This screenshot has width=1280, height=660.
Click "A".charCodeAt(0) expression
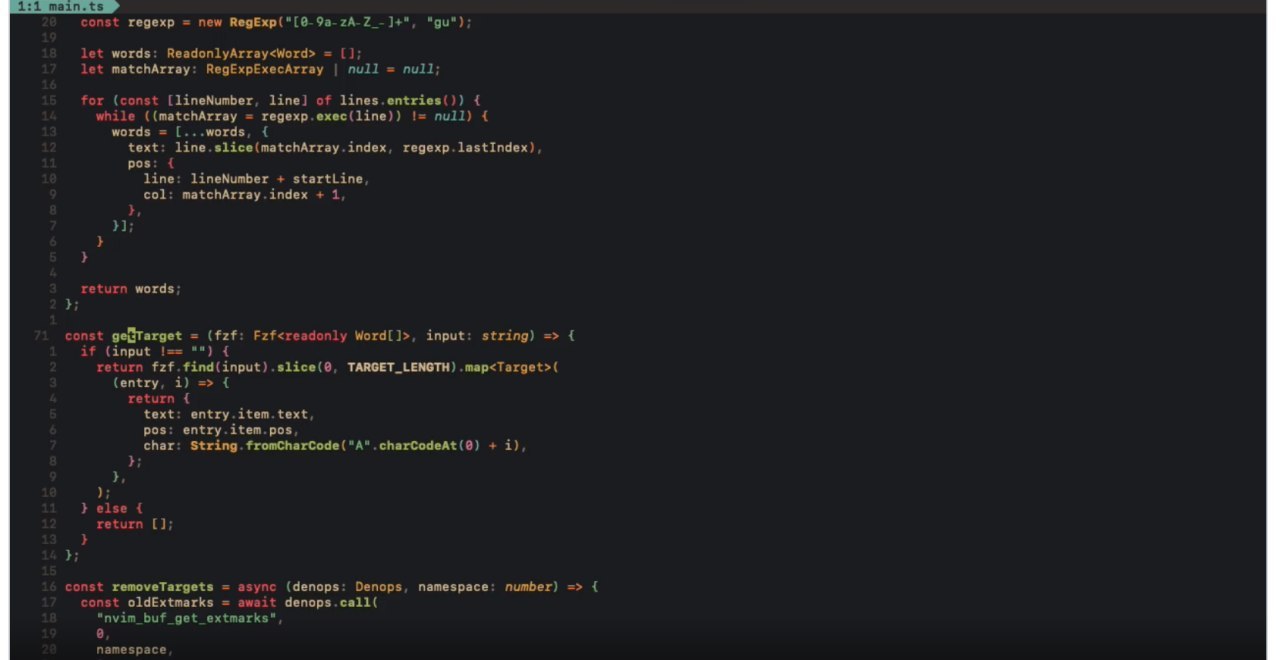(x=412, y=445)
